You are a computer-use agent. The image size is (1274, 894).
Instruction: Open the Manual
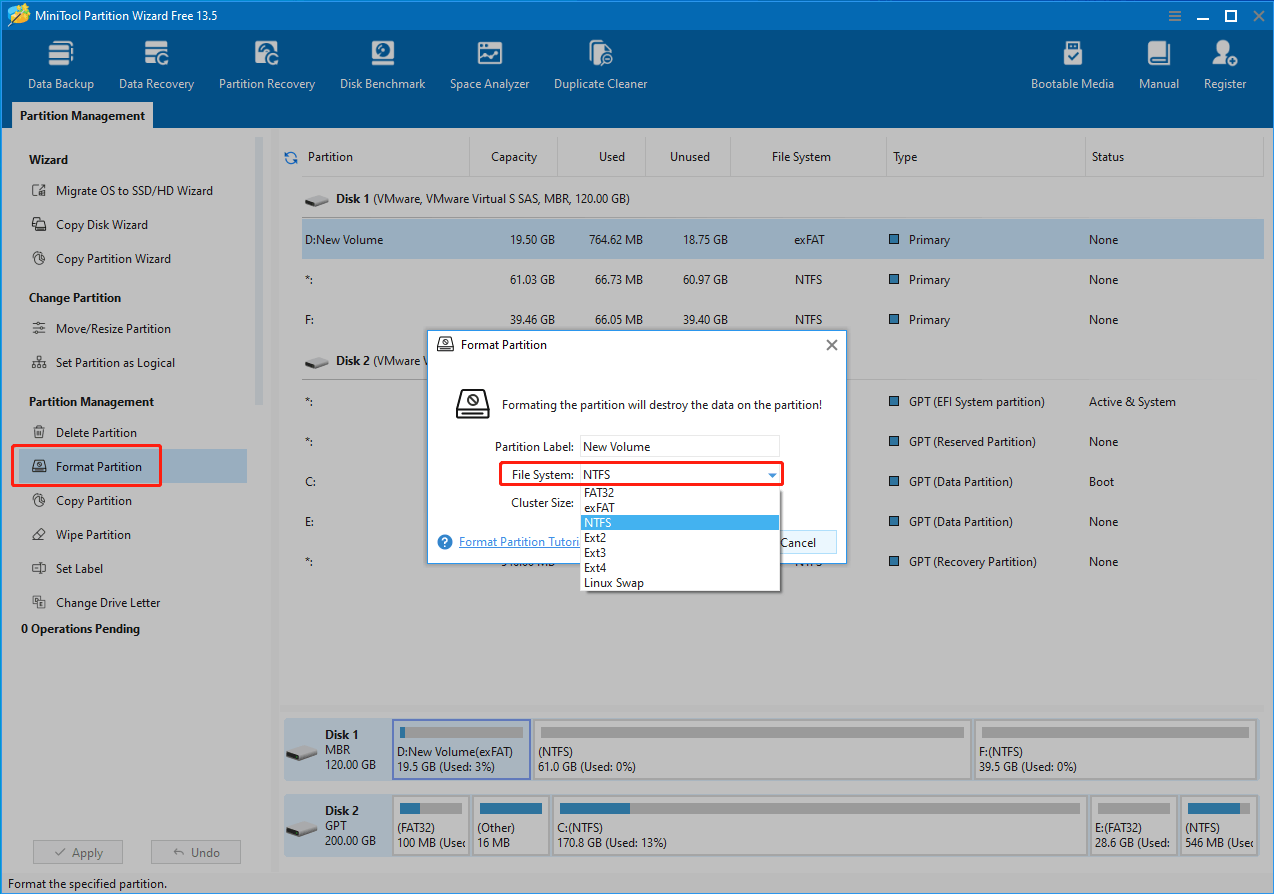click(x=1158, y=63)
